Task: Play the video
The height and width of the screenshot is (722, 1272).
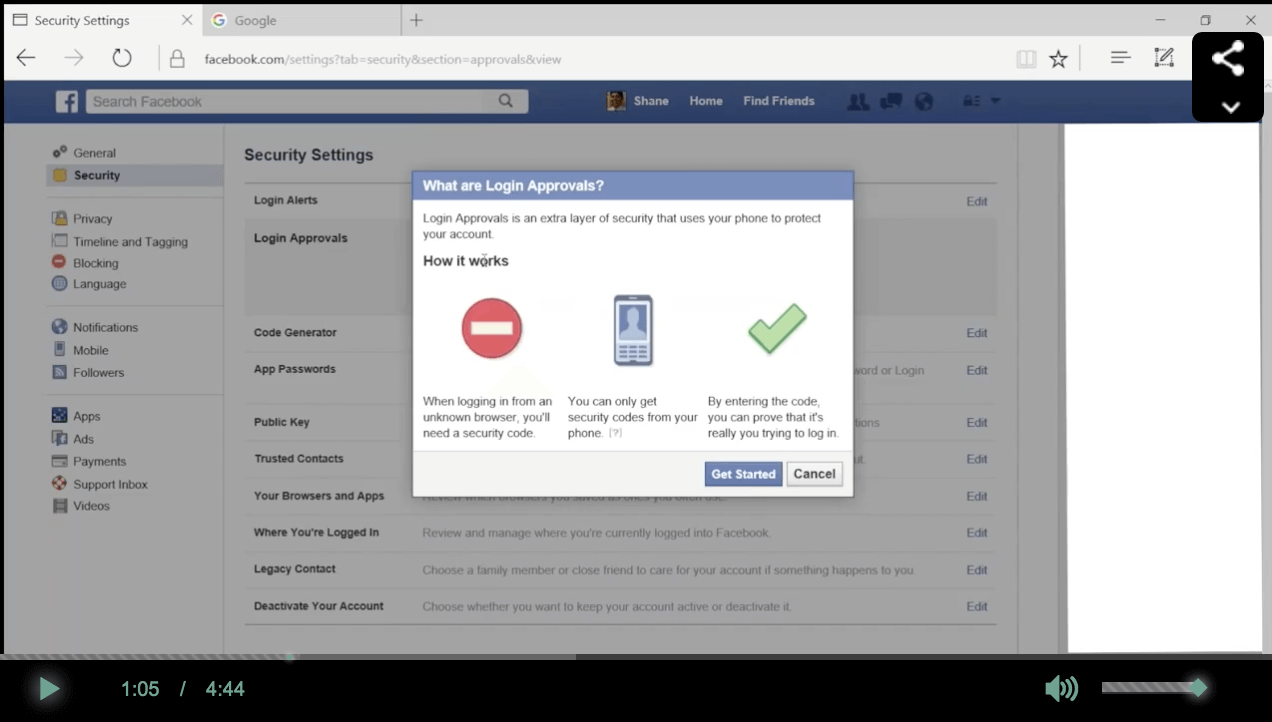Action: (48, 688)
